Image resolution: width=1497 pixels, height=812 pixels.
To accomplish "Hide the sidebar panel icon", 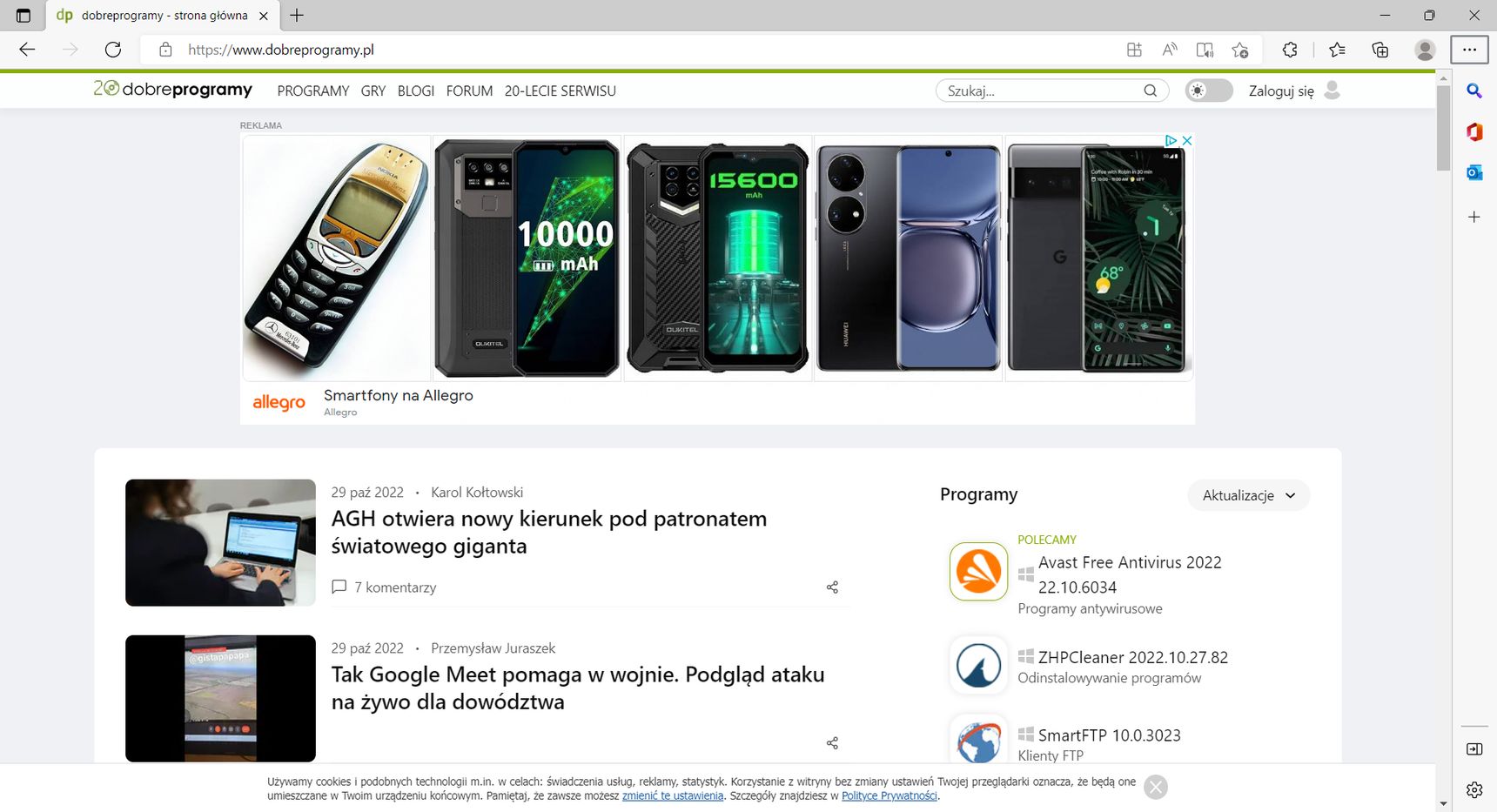I will tap(1474, 748).
